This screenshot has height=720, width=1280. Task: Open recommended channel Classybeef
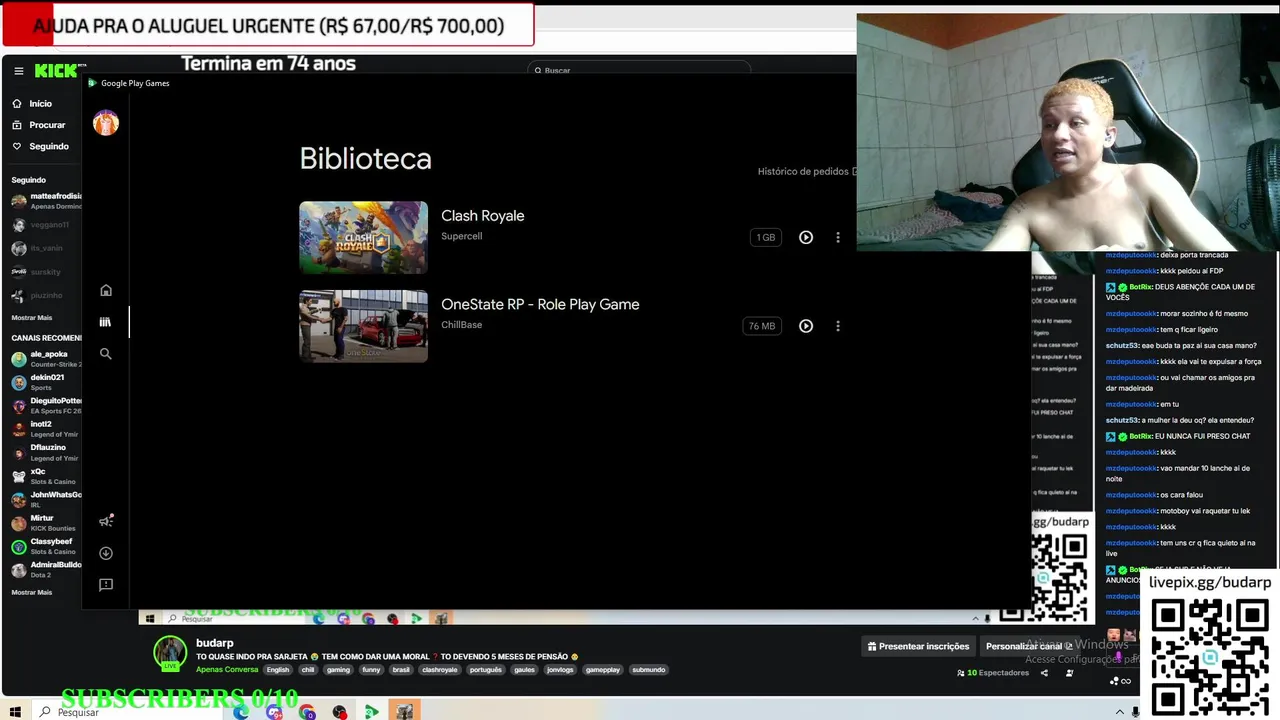[46, 546]
